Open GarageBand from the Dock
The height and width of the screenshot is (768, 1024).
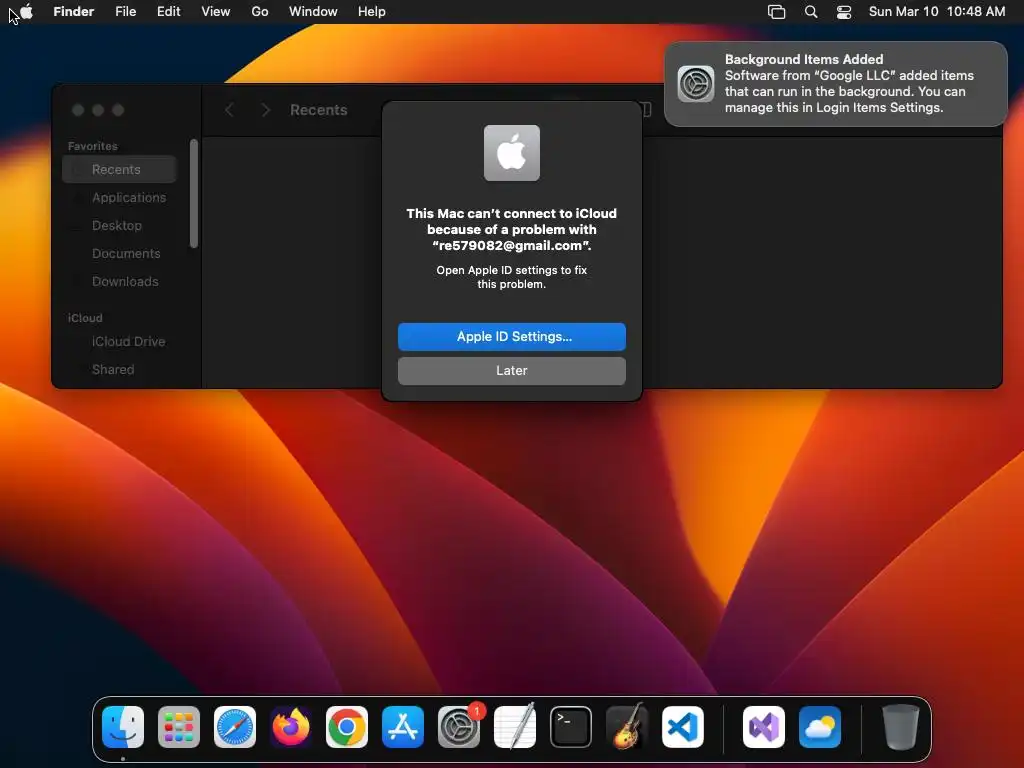(627, 727)
